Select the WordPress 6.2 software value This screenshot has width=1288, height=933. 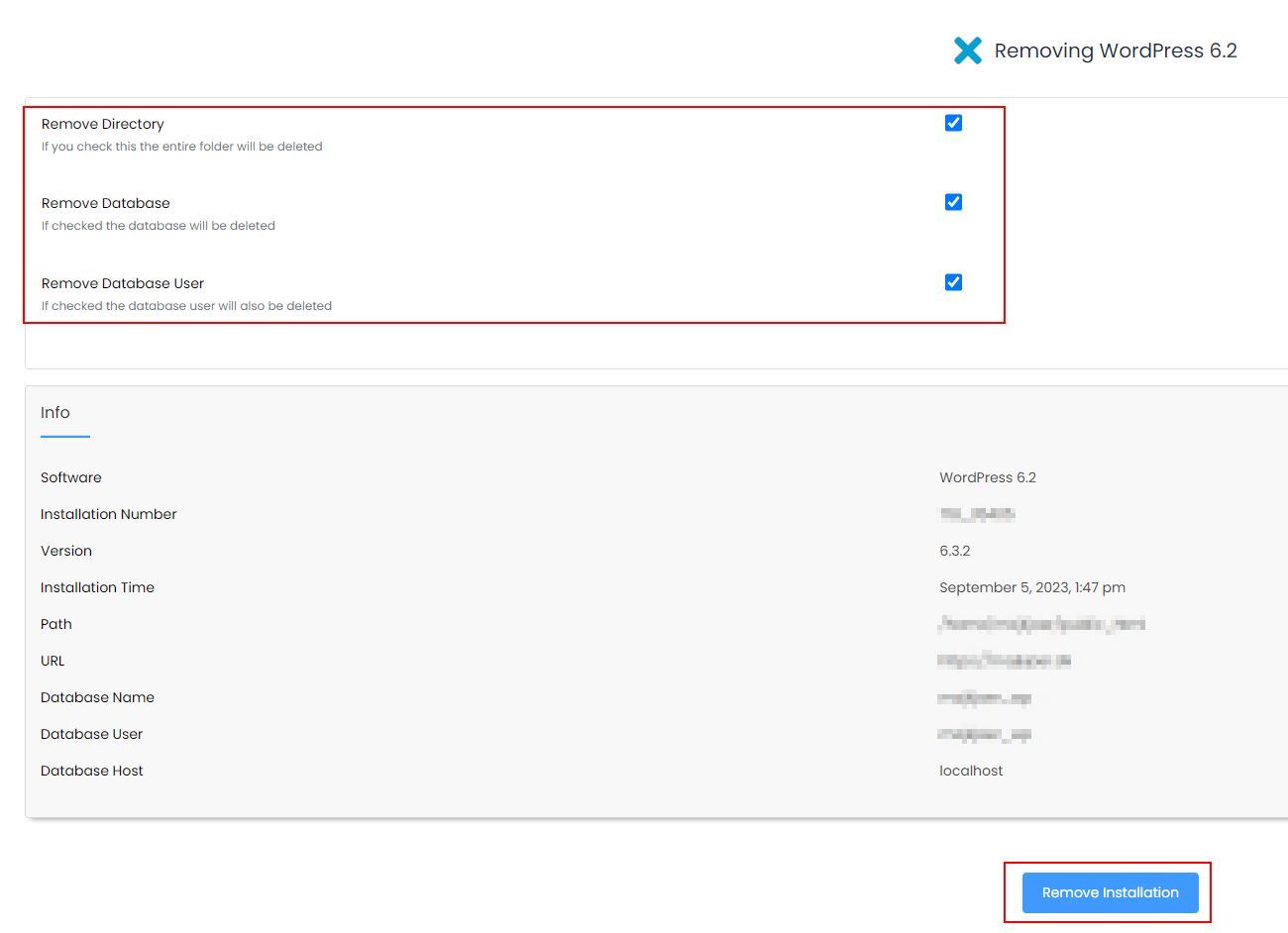[x=988, y=477]
